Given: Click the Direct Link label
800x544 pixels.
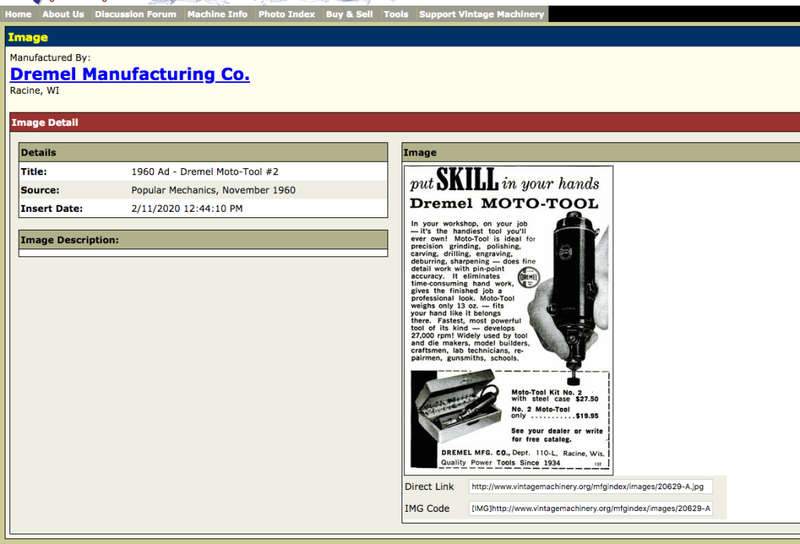Looking at the screenshot, I should click(x=429, y=487).
